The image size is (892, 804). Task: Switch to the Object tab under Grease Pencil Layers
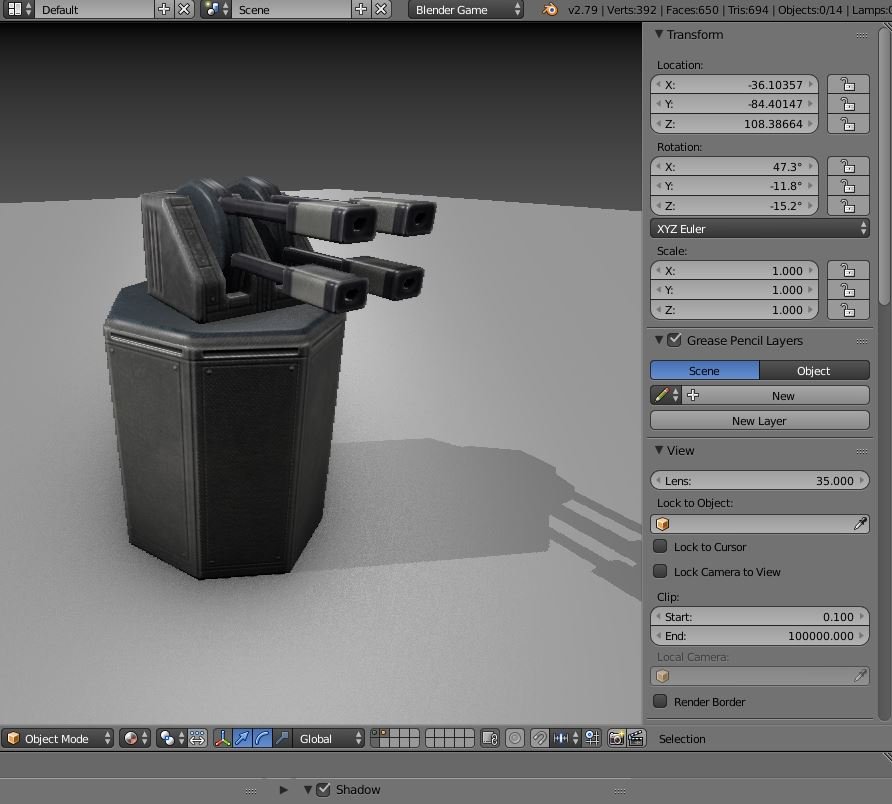click(814, 370)
